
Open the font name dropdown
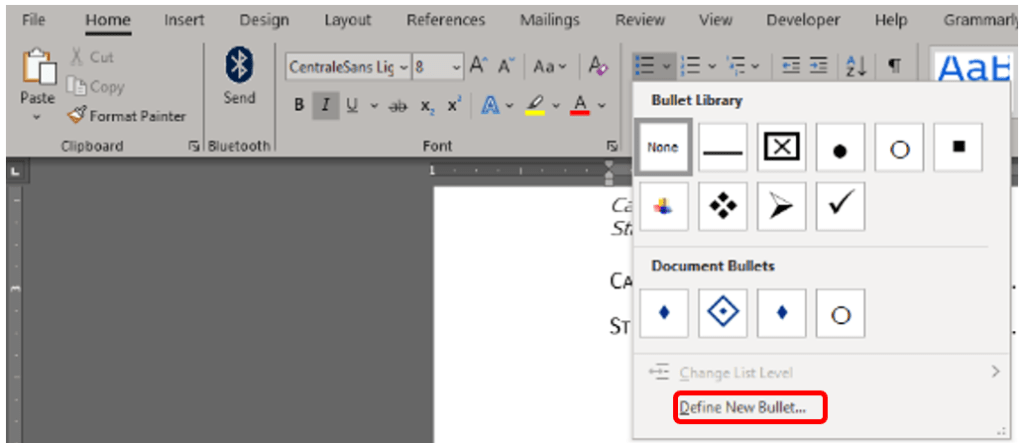tap(404, 67)
